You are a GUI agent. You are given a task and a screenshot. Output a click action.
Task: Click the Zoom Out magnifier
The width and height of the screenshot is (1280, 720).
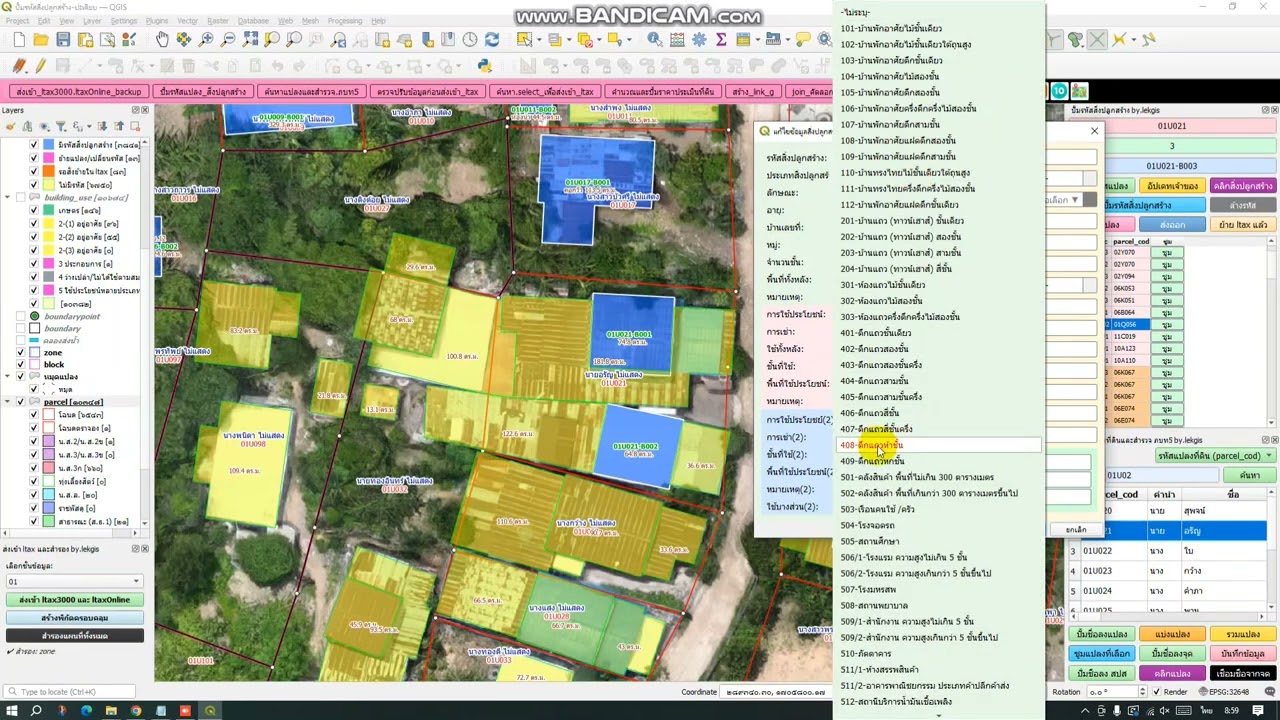tap(228, 40)
